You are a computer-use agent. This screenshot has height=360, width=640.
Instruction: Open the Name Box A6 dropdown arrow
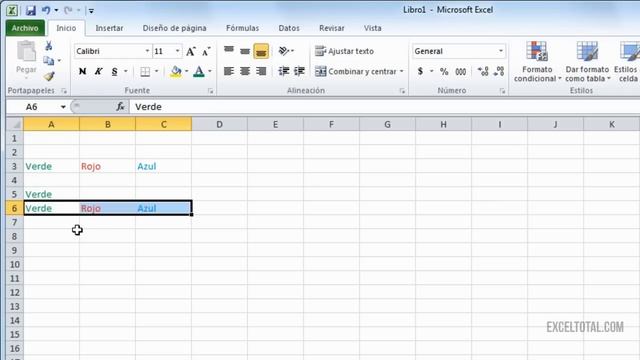[x=63, y=107]
